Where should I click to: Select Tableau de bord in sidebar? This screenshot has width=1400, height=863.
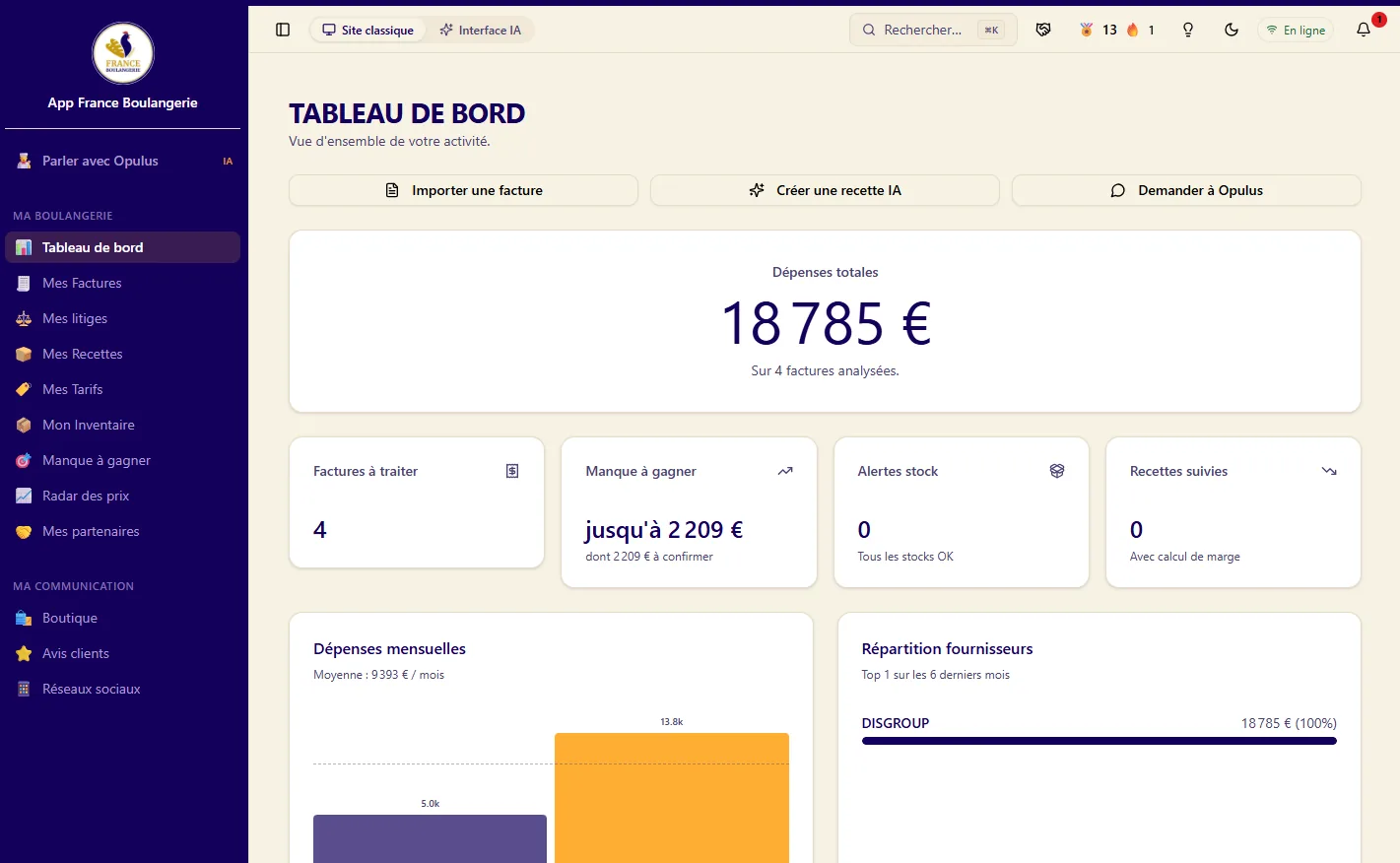(123, 247)
